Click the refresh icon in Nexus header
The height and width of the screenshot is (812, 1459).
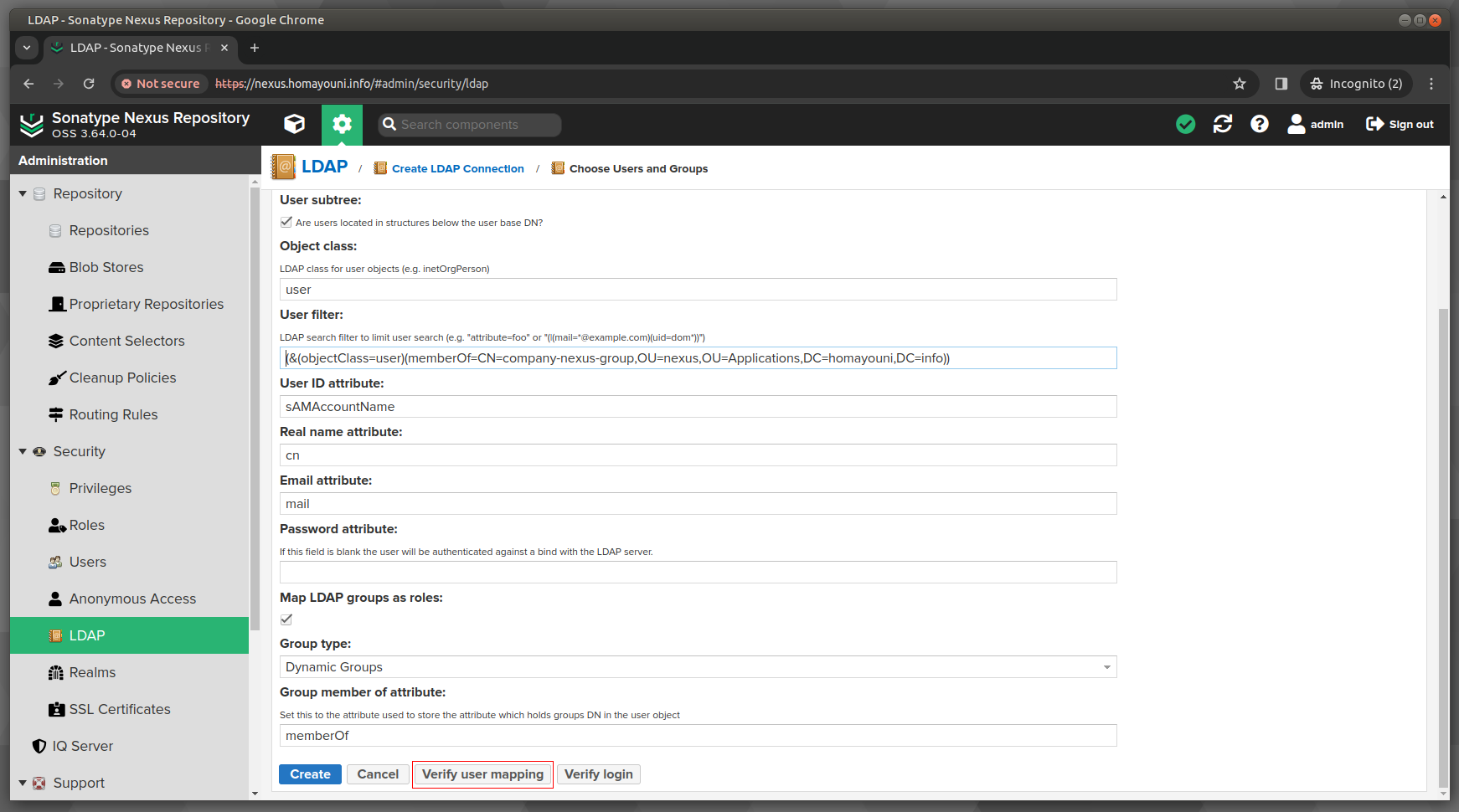[x=1223, y=125]
